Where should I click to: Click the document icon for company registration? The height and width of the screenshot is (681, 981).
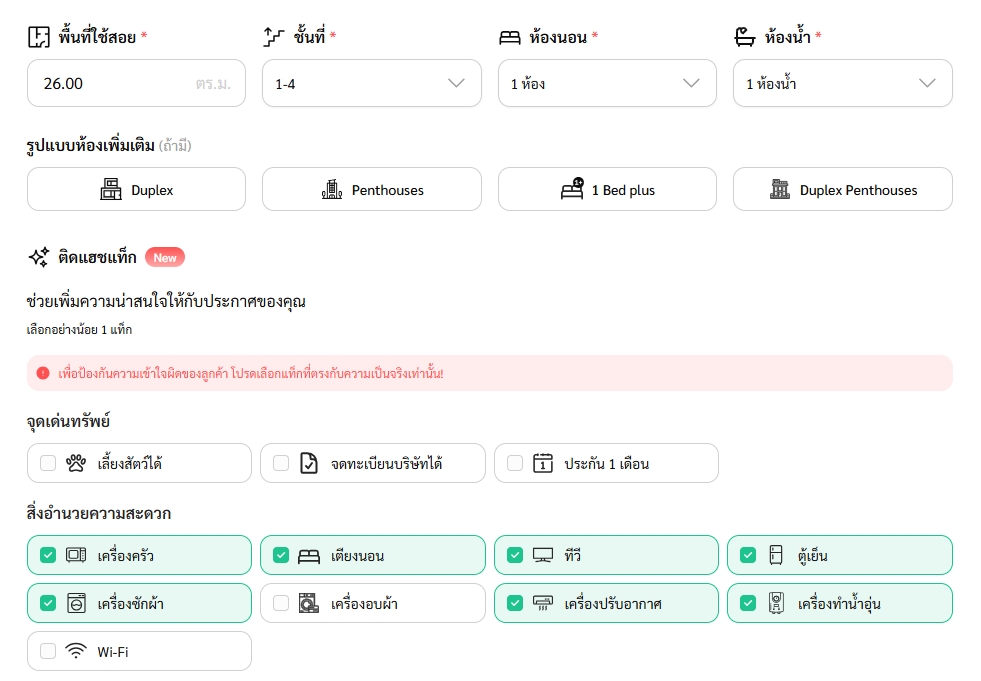click(x=309, y=463)
